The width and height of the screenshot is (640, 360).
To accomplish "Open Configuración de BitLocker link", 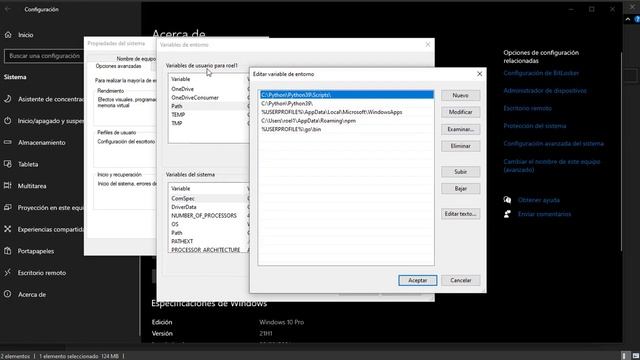I will click(541, 73).
